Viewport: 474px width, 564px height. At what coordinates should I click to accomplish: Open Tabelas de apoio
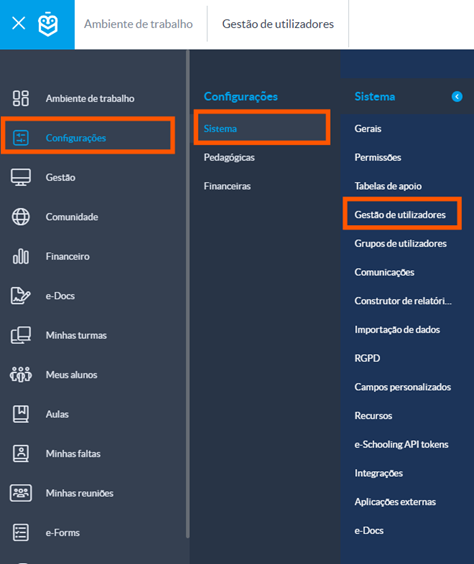[388, 186]
